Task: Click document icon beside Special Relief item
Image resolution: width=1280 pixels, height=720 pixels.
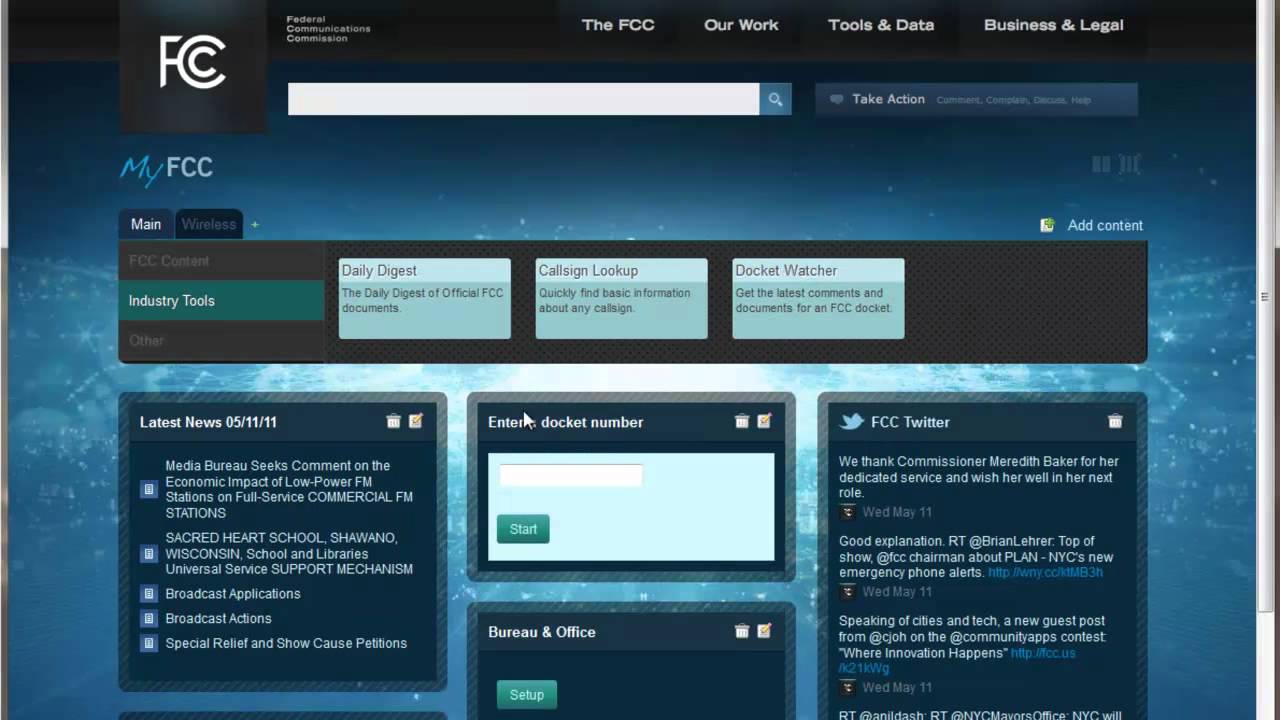Action: (148, 643)
